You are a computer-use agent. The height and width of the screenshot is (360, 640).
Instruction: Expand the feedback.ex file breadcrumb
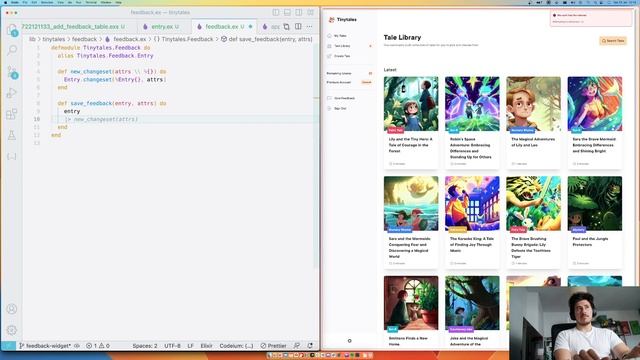point(125,39)
